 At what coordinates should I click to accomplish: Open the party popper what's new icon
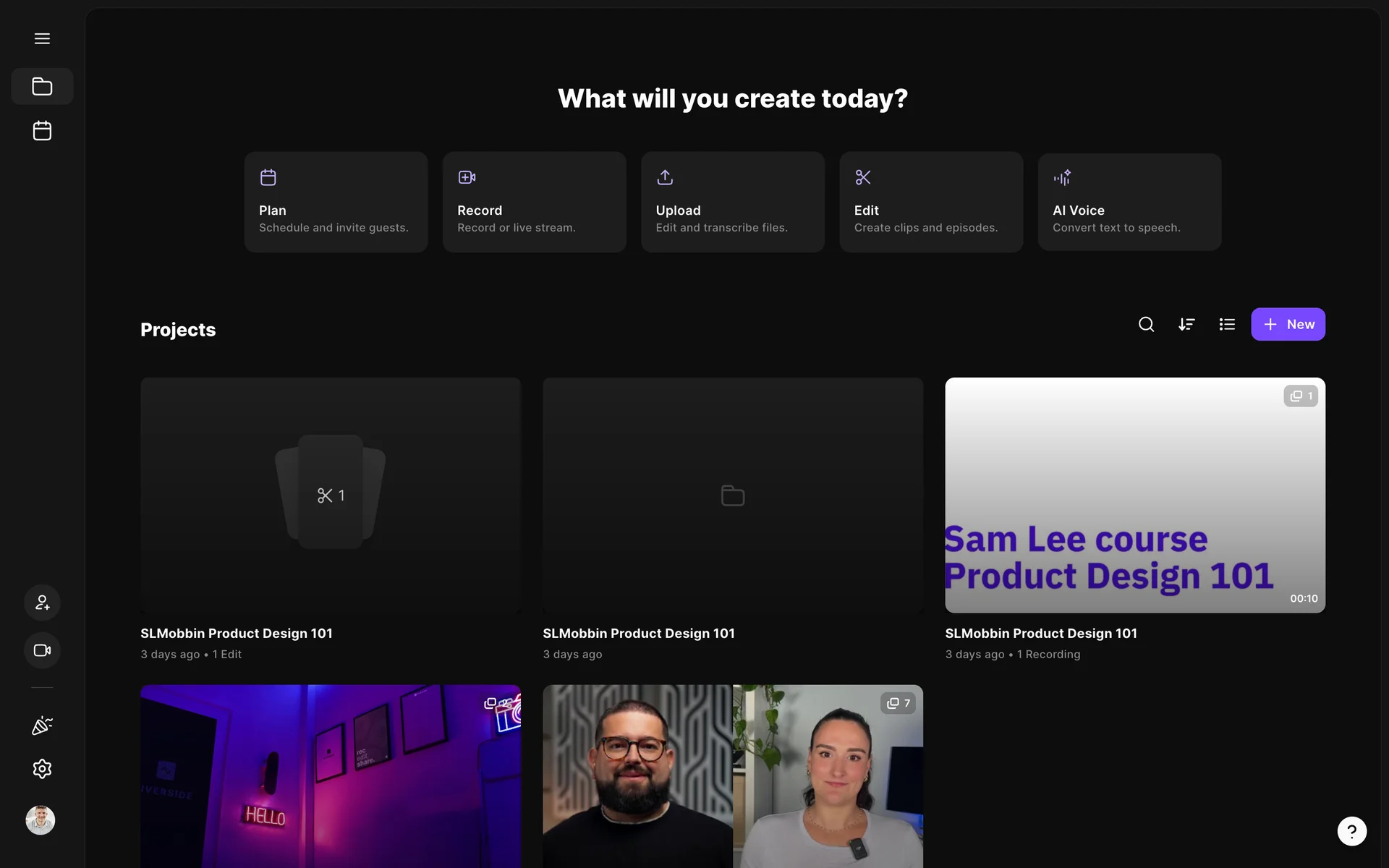click(42, 726)
